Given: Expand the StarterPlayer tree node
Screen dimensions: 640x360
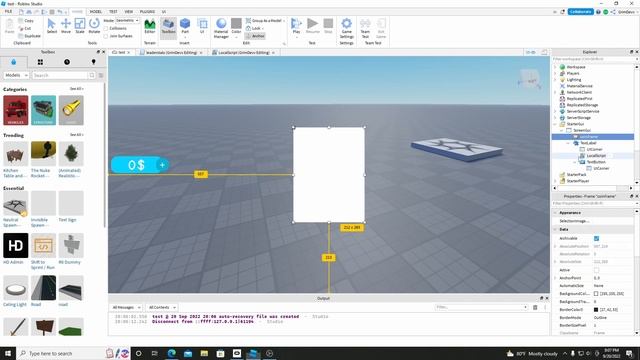Looking at the screenshot, I should (555, 181).
